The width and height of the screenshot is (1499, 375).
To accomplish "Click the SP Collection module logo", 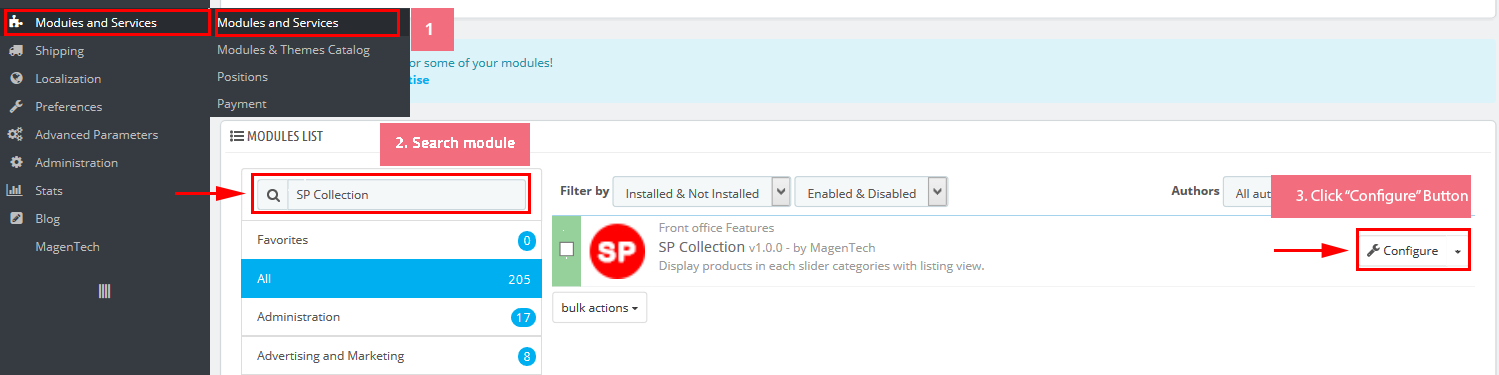I will pos(616,252).
